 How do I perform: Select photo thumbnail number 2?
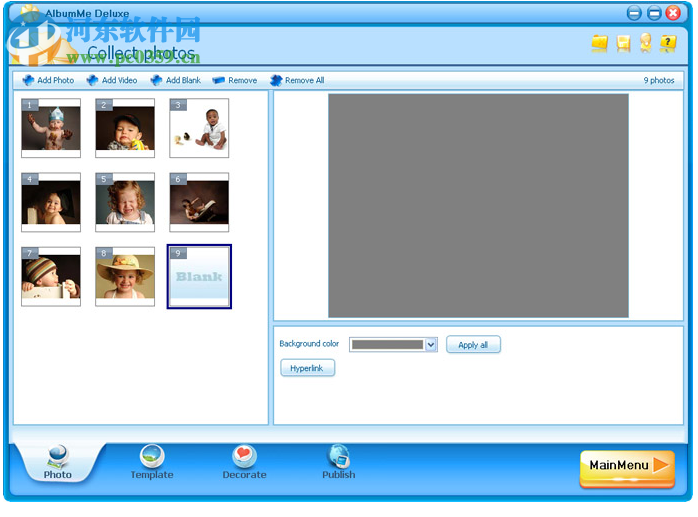tap(125, 128)
